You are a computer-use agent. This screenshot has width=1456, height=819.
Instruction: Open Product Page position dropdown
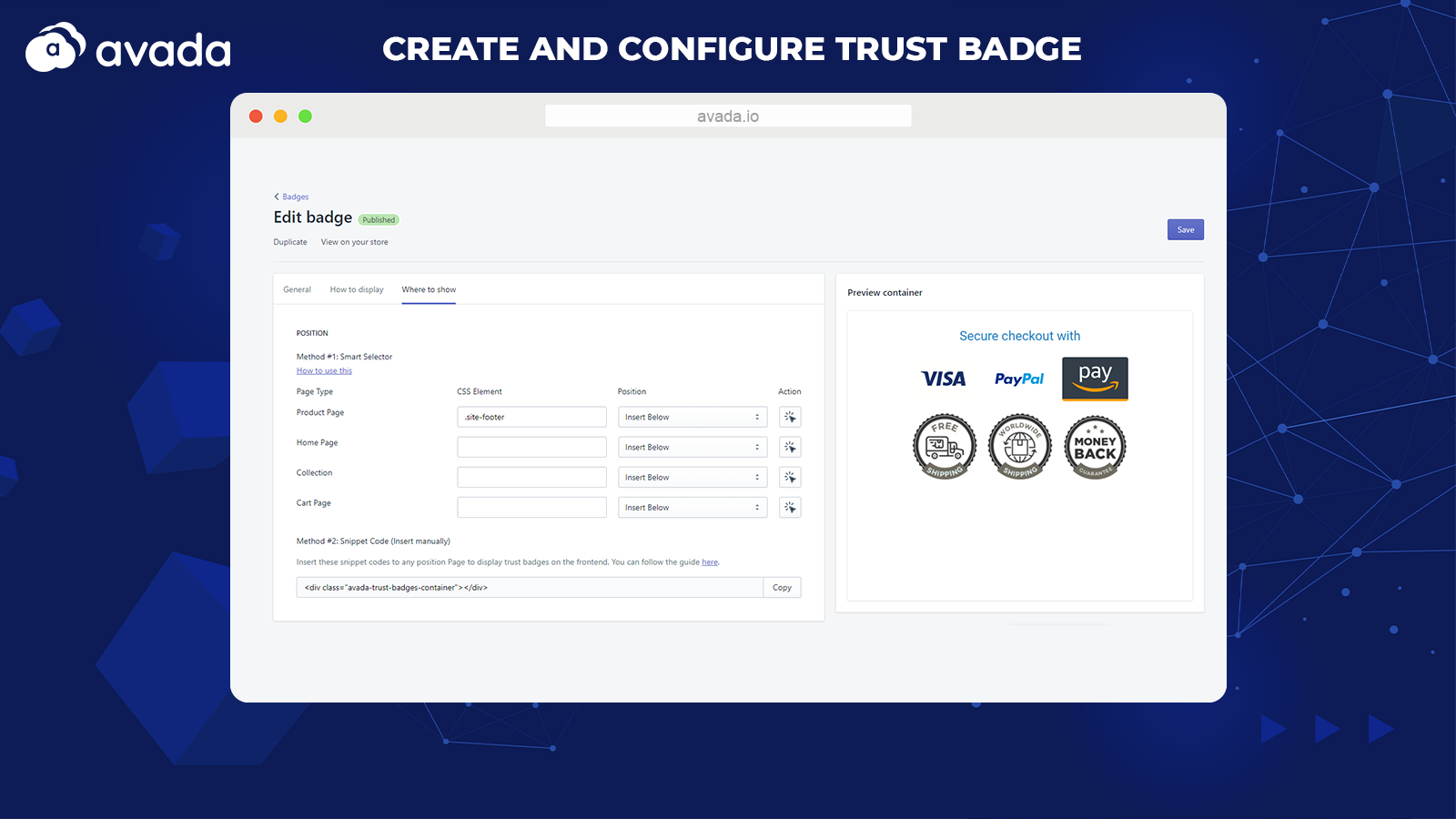(693, 417)
